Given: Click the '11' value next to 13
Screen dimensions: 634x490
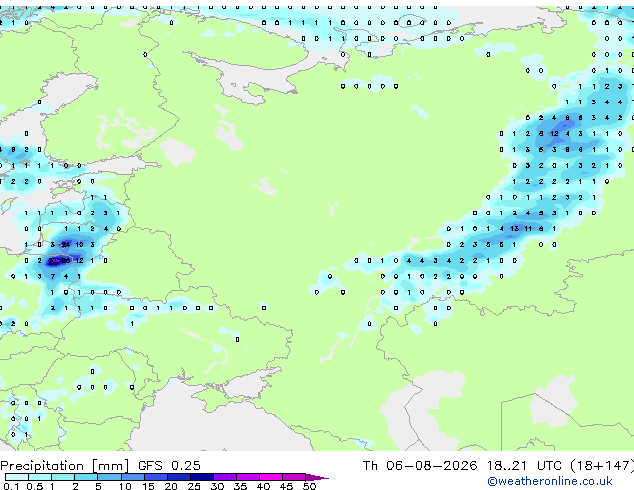Looking at the screenshot, I should (528, 229).
